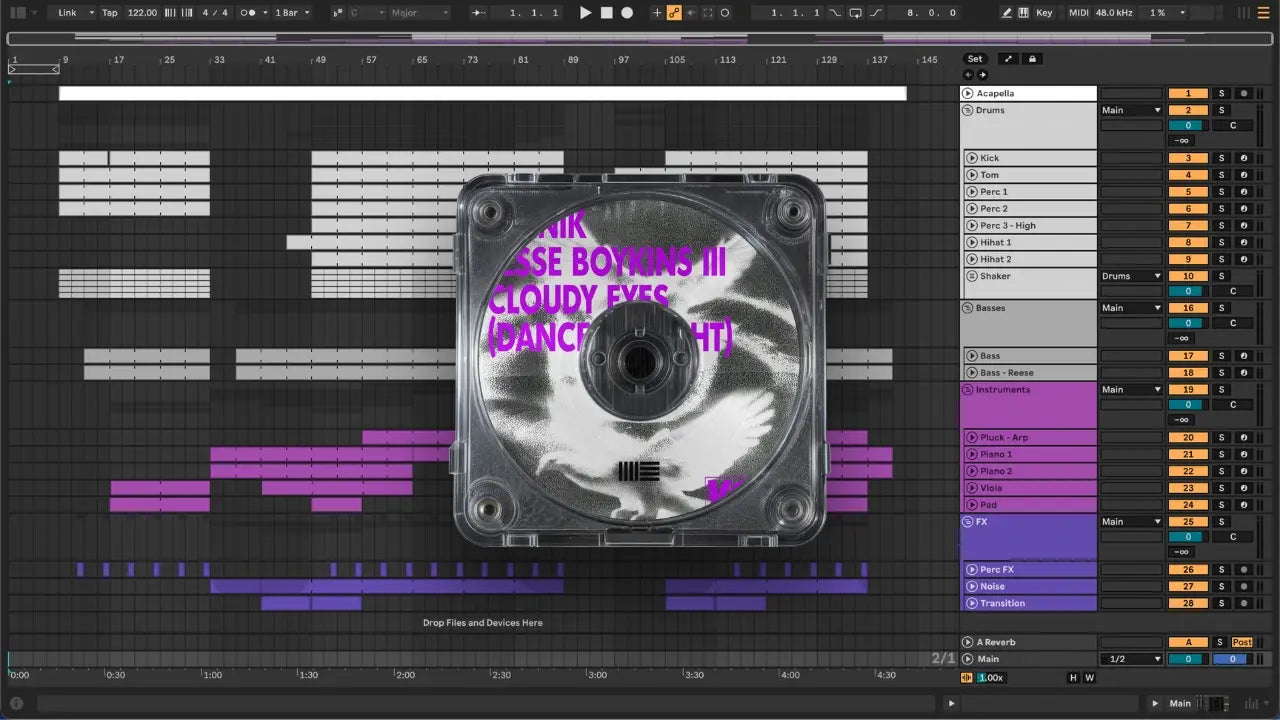Open the root note C dropdown
This screenshot has width=1280, height=720.
click(x=367, y=13)
